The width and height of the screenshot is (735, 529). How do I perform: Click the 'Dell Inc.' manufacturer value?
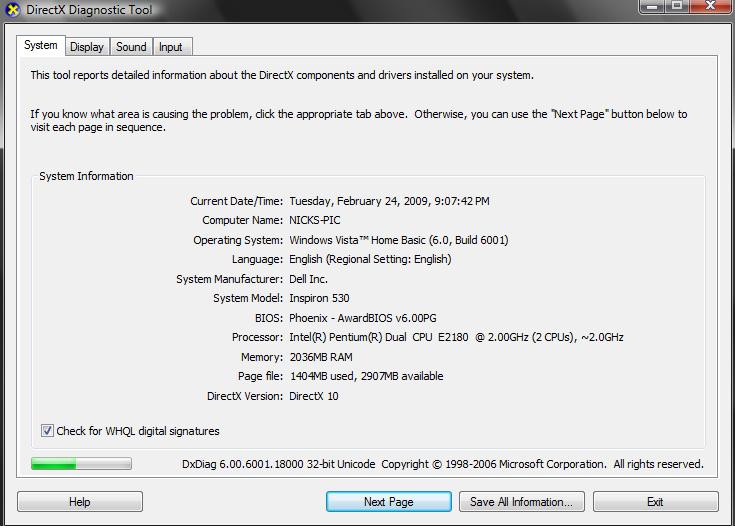pyautogui.click(x=308, y=279)
